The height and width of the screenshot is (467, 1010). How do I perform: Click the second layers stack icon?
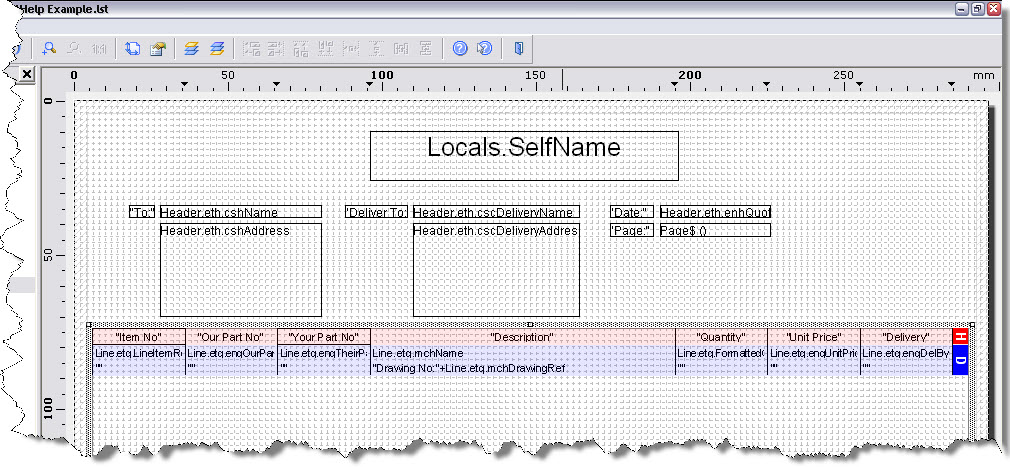click(217, 48)
